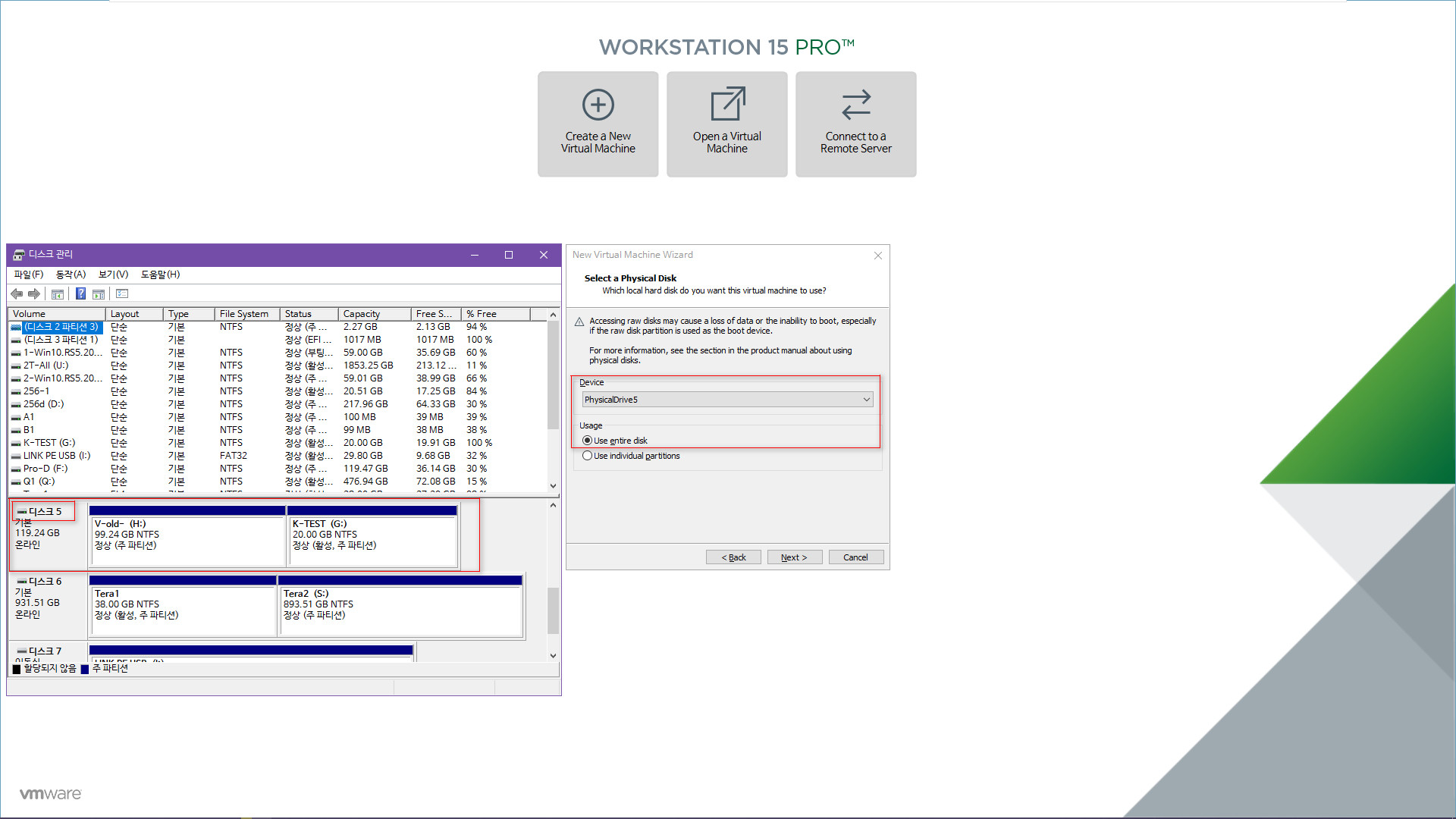Sort by % Free column header

495,314
